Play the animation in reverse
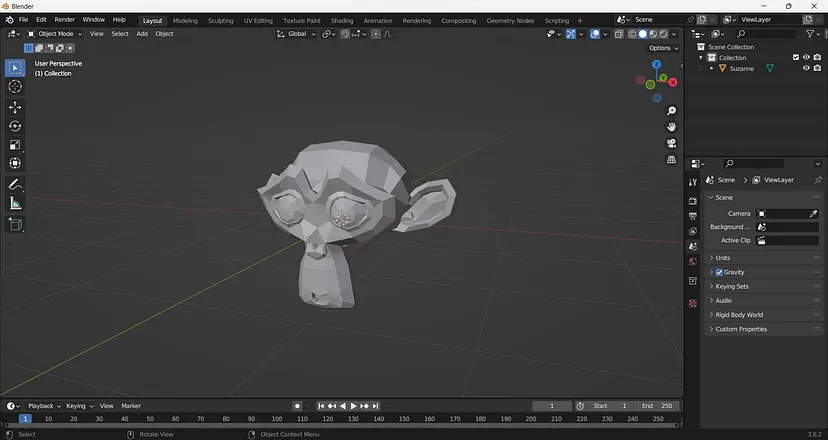This screenshot has width=828, height=440. pyautogui.click(x=343, y=406)
